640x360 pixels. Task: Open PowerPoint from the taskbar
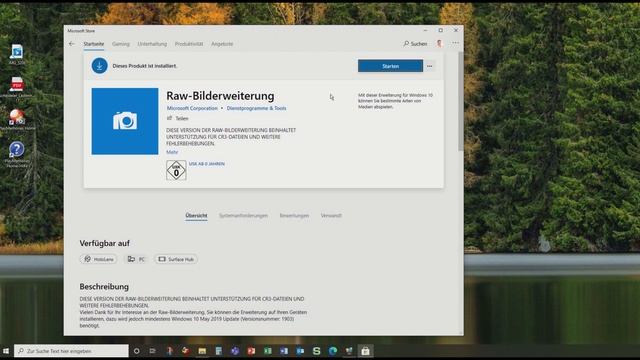(x=251, y=351)
